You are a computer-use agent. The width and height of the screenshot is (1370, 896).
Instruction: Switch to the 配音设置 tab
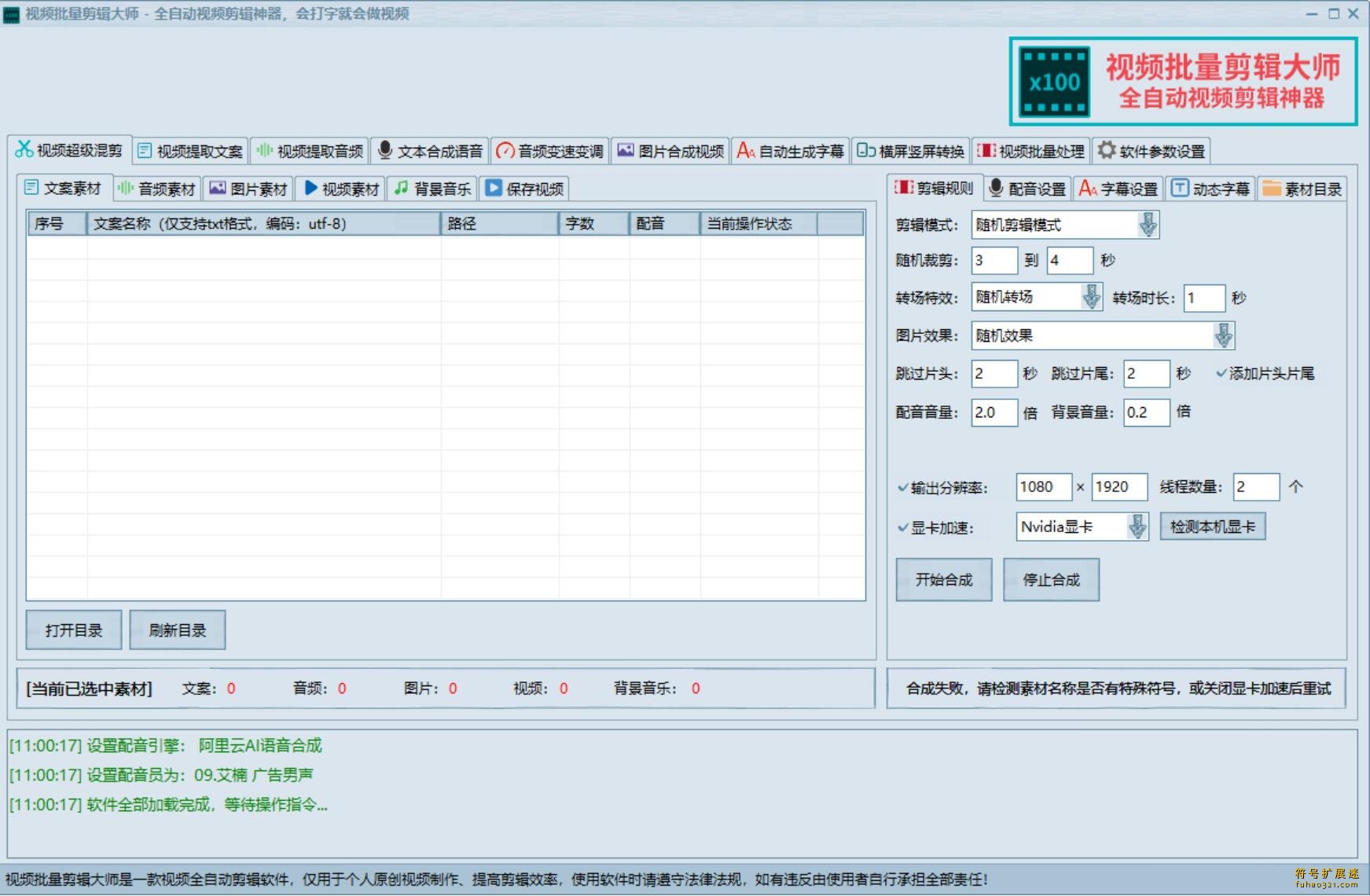(1028, 188)
